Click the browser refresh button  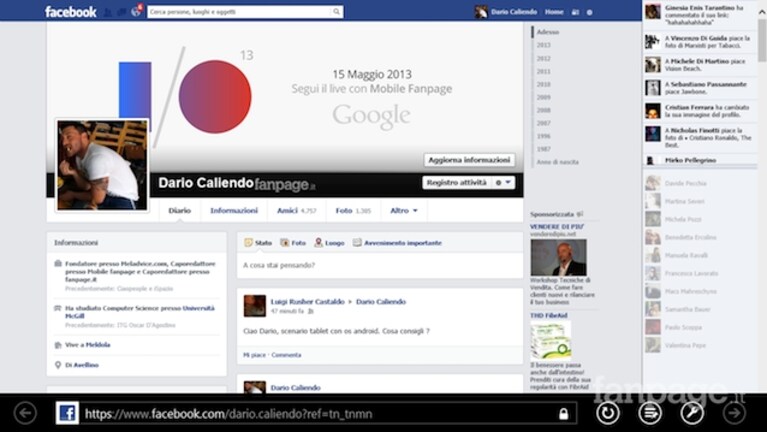pyautogui.click(x=608, y=413)
